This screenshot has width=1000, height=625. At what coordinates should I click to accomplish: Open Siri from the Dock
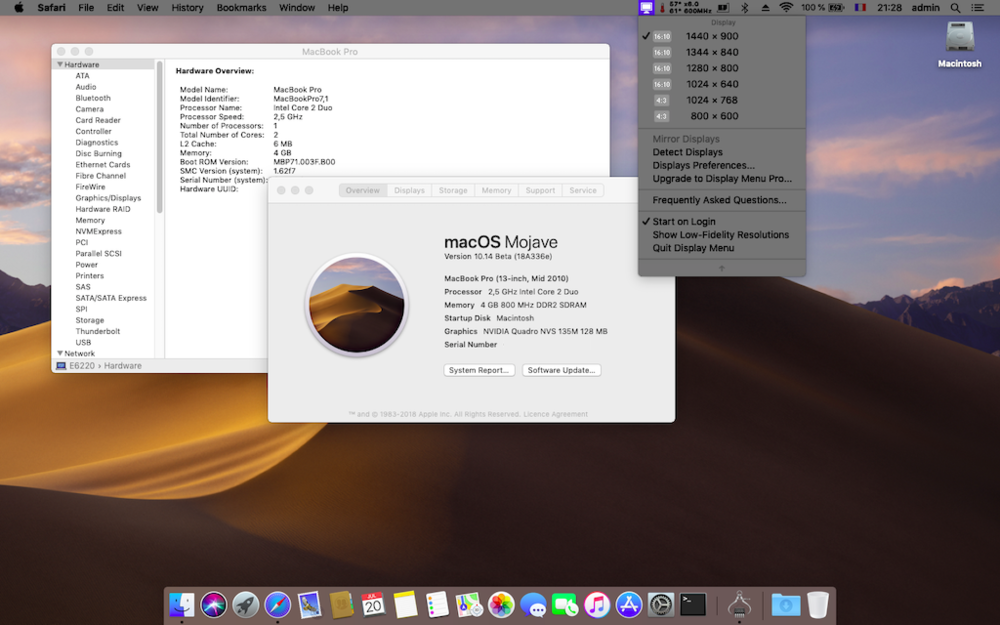click(x=213, y=604)
